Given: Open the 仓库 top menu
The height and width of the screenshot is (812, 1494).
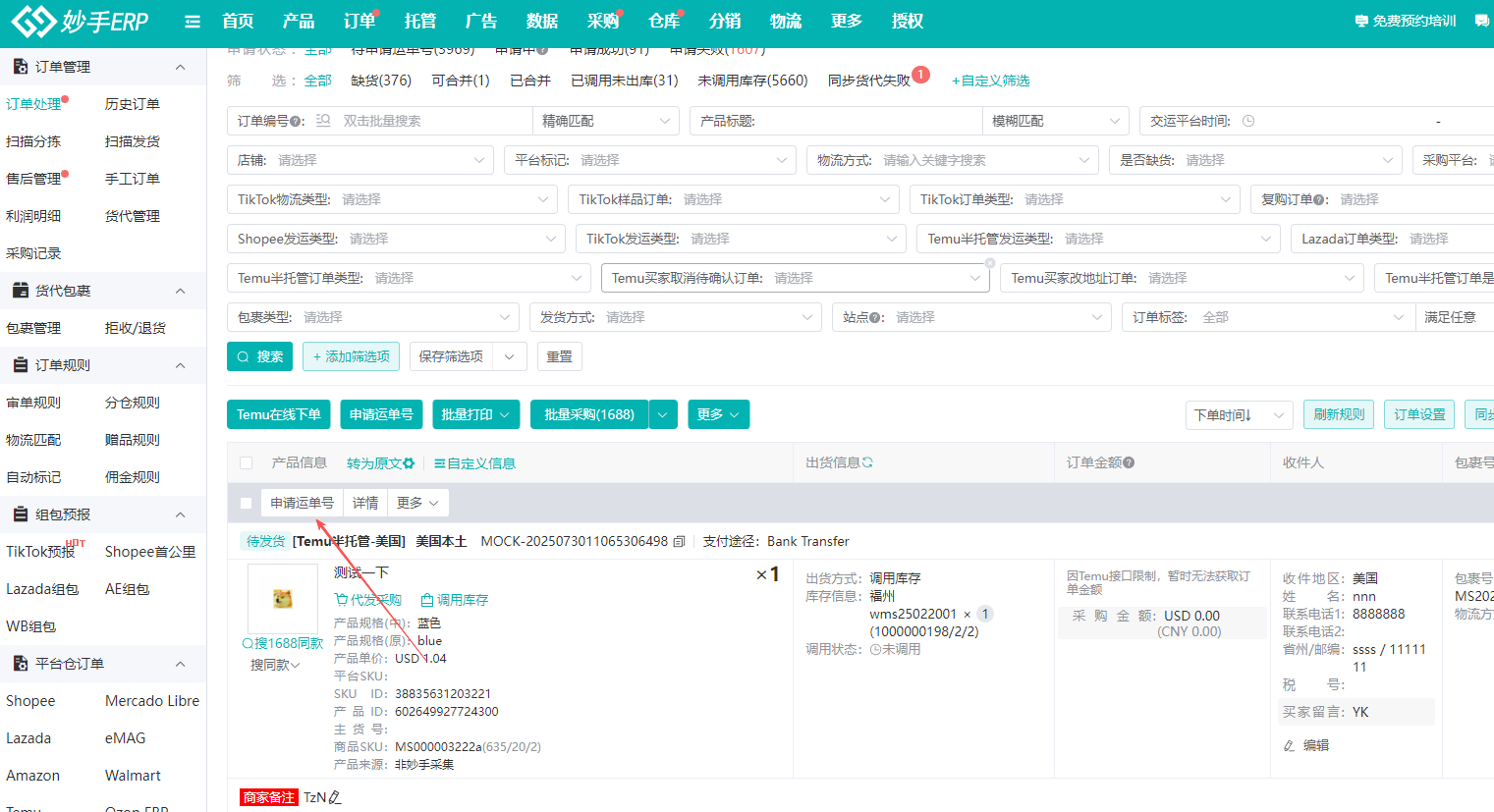Looking at the screenshot, I should pyautogui.click(x=664, y=21).
